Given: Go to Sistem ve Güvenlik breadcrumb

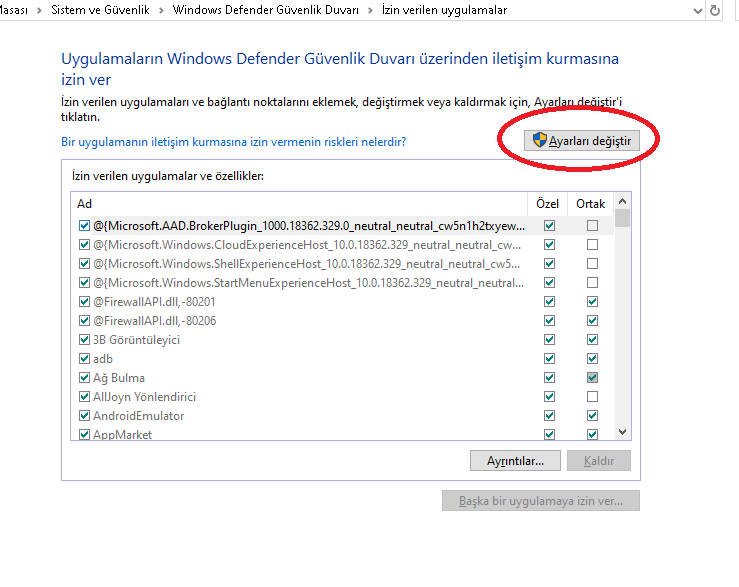Looking at the screenshot, I should click(100, 10).
